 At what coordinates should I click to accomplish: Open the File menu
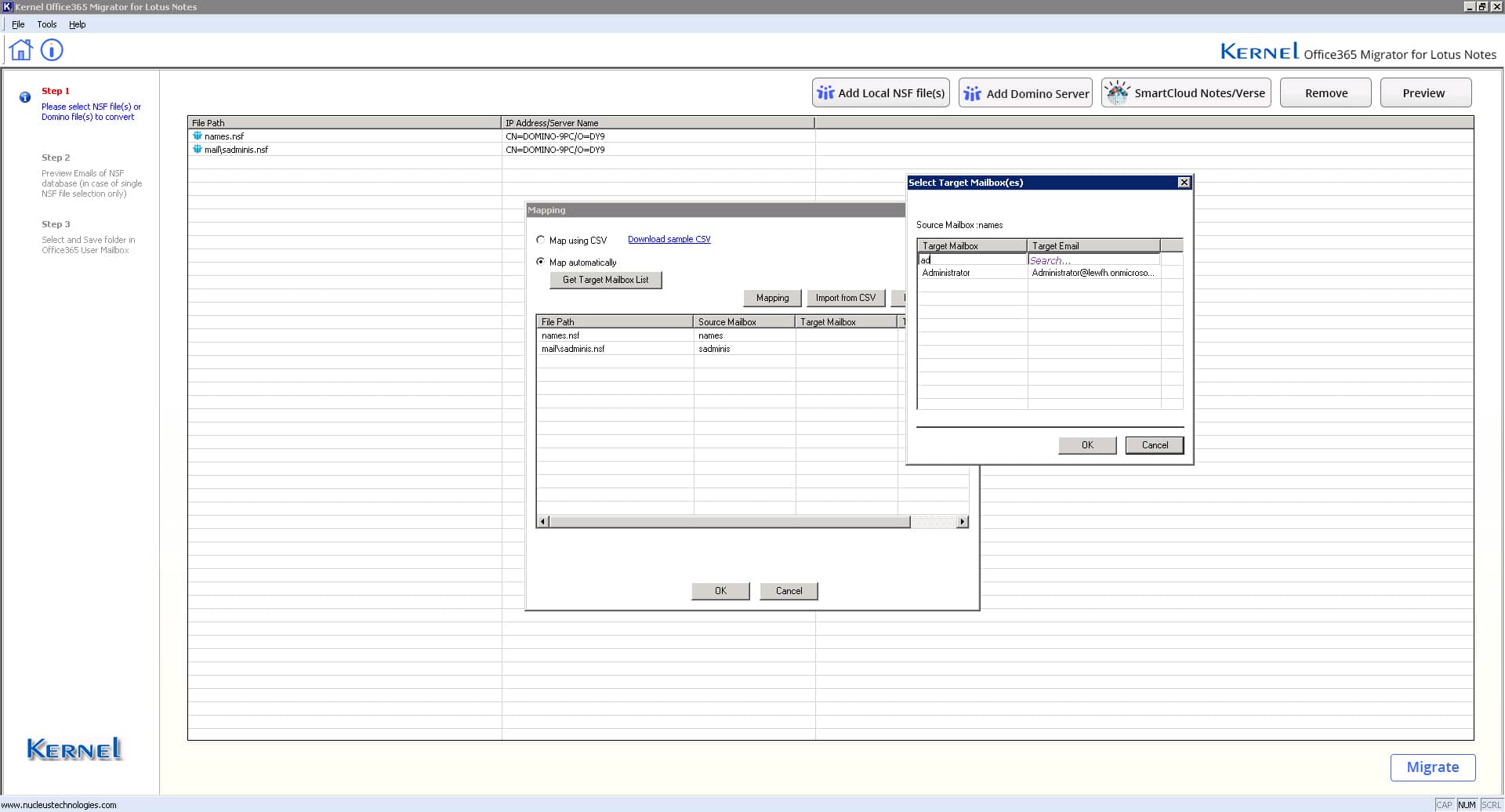tap(18, 24)
